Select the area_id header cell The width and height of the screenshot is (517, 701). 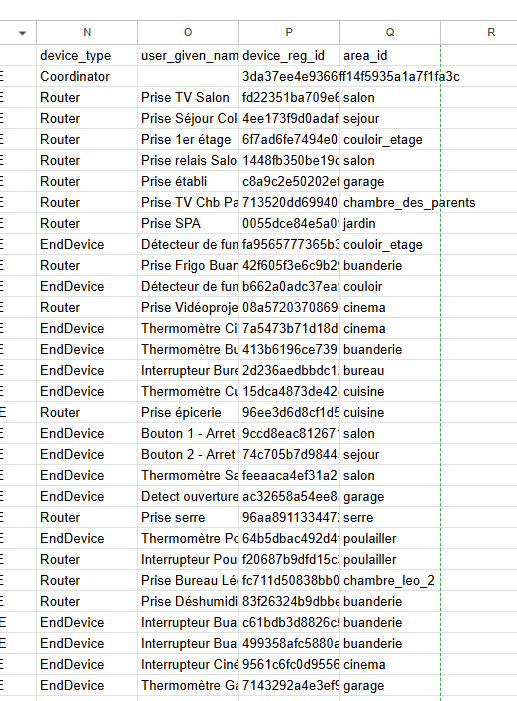(x=390, y=55)
